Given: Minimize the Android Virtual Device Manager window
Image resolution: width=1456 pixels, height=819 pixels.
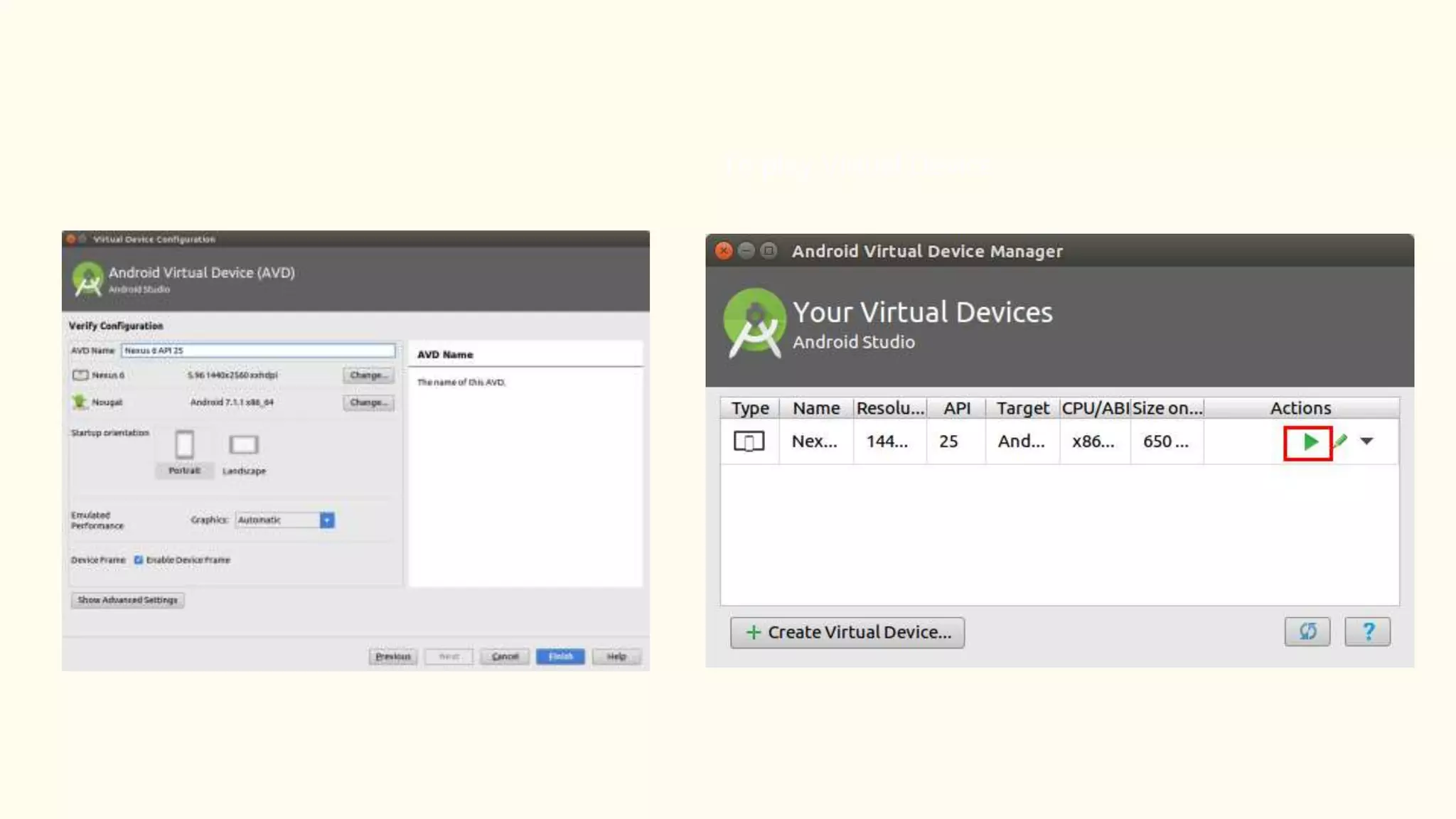Looking at the screenshot, I should 746,250.
